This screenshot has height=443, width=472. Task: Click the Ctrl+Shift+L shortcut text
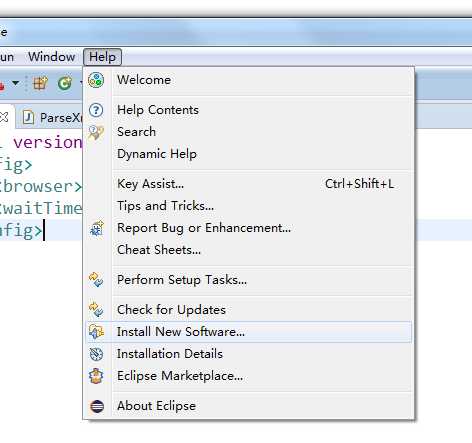(x=360, y=184)
